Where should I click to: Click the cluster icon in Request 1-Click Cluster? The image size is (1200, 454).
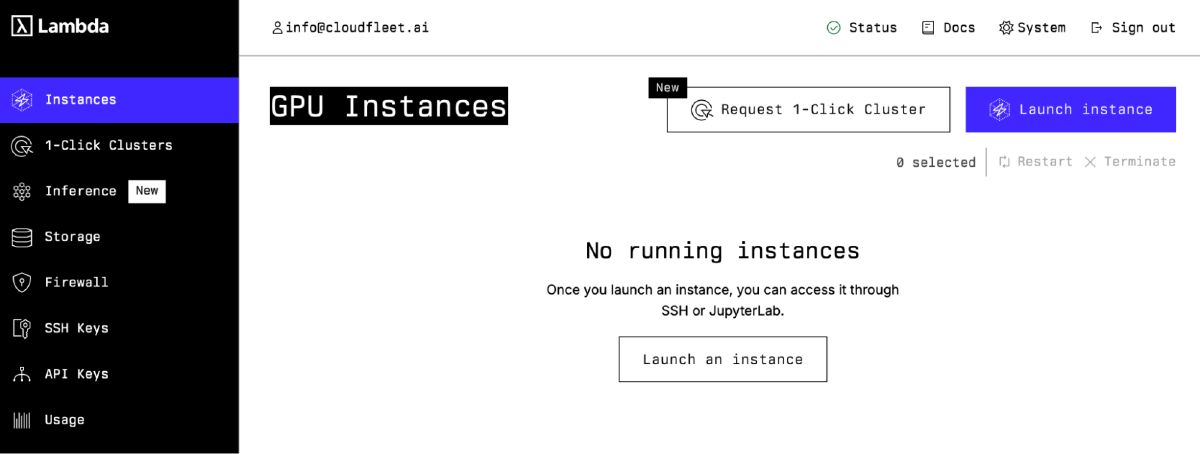click(x=702, y=110)
